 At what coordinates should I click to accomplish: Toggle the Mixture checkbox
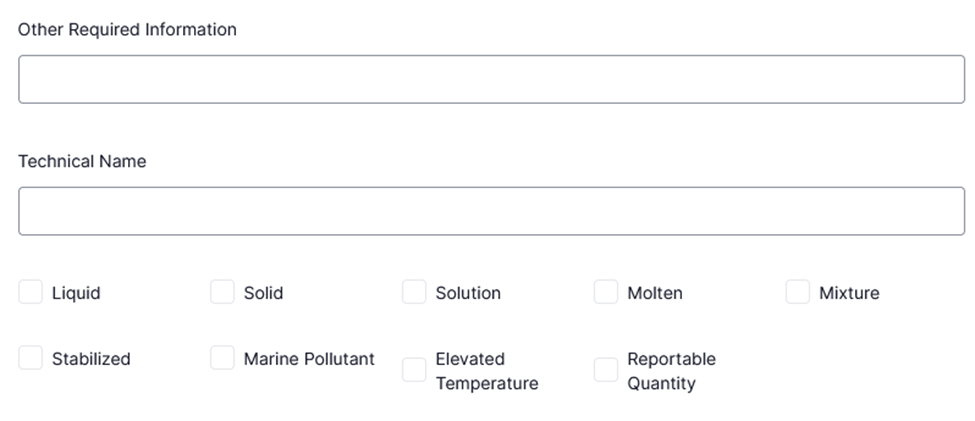[797, 292]
